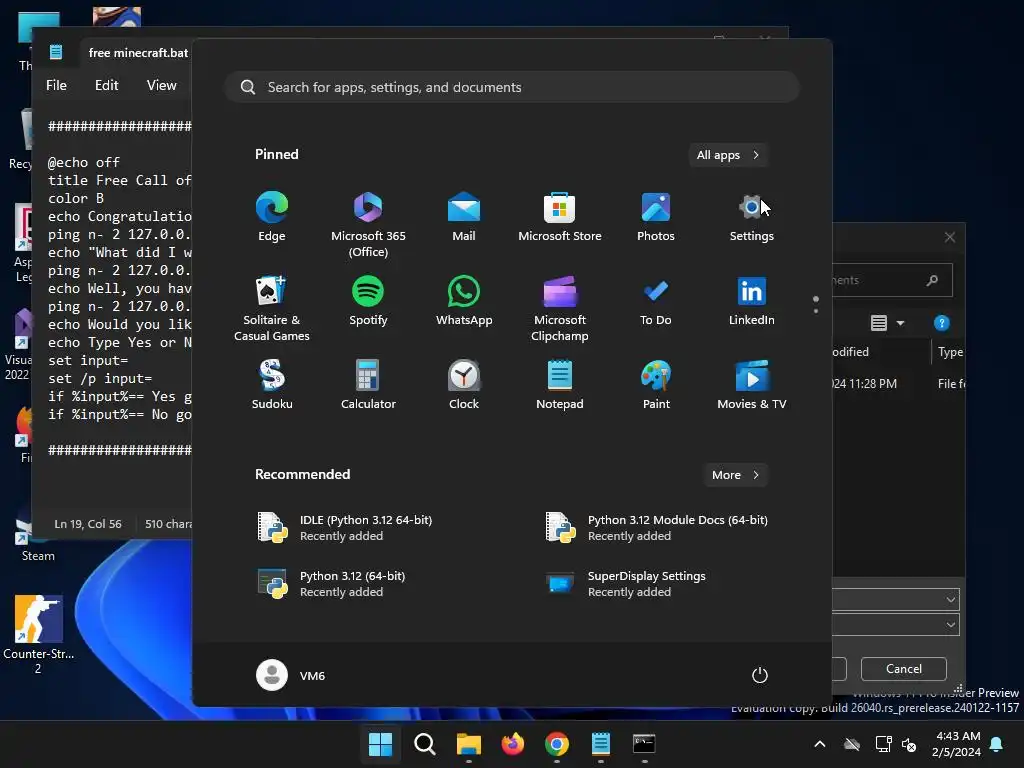Expand the lower combo box in file dialog
The width and height of the screenshot is (1024, 768).
click(x=950, y=625)
